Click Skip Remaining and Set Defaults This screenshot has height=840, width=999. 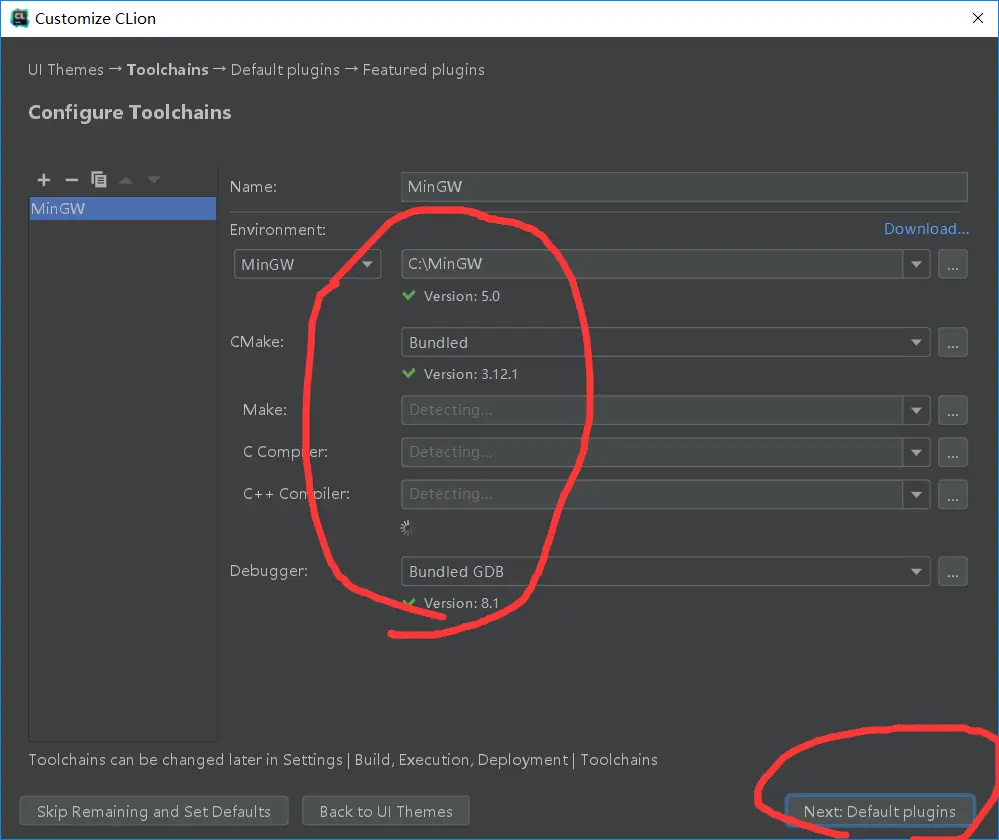[154, 811]
